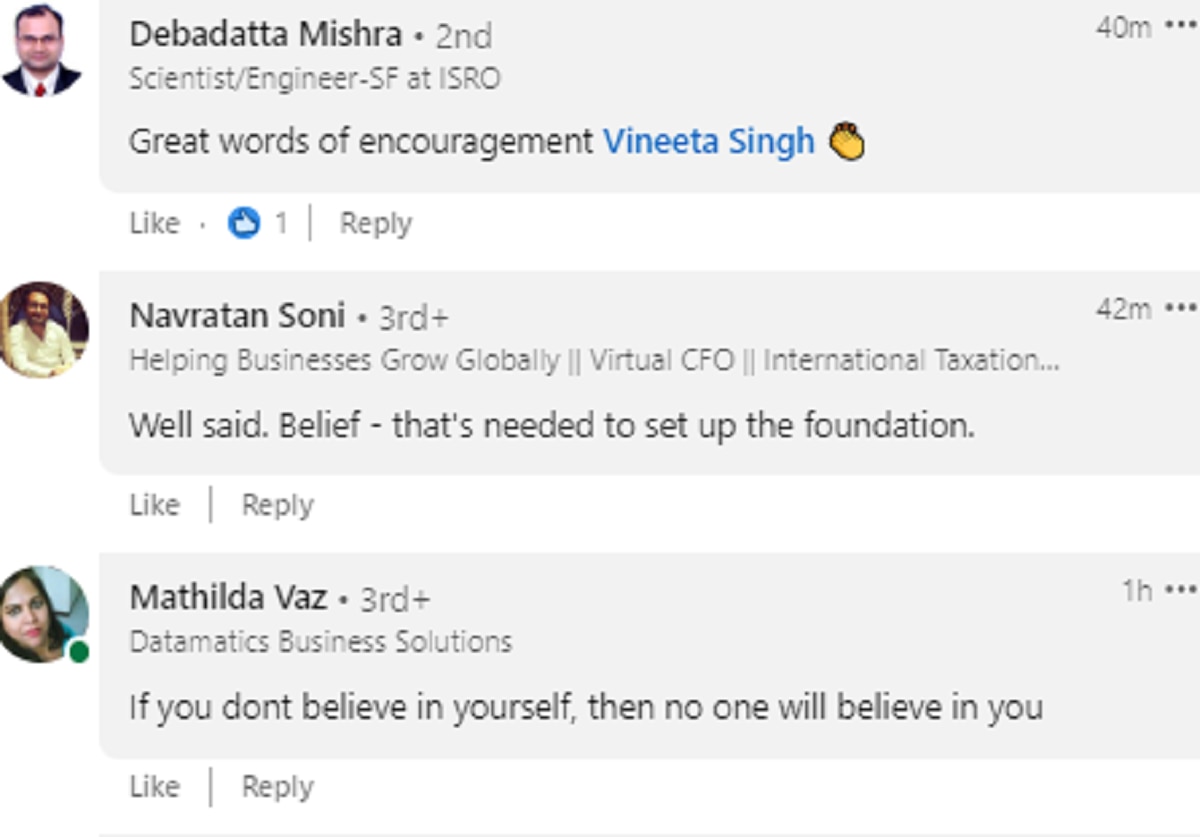Like Navratan Soni's comment

click(154, 505)
